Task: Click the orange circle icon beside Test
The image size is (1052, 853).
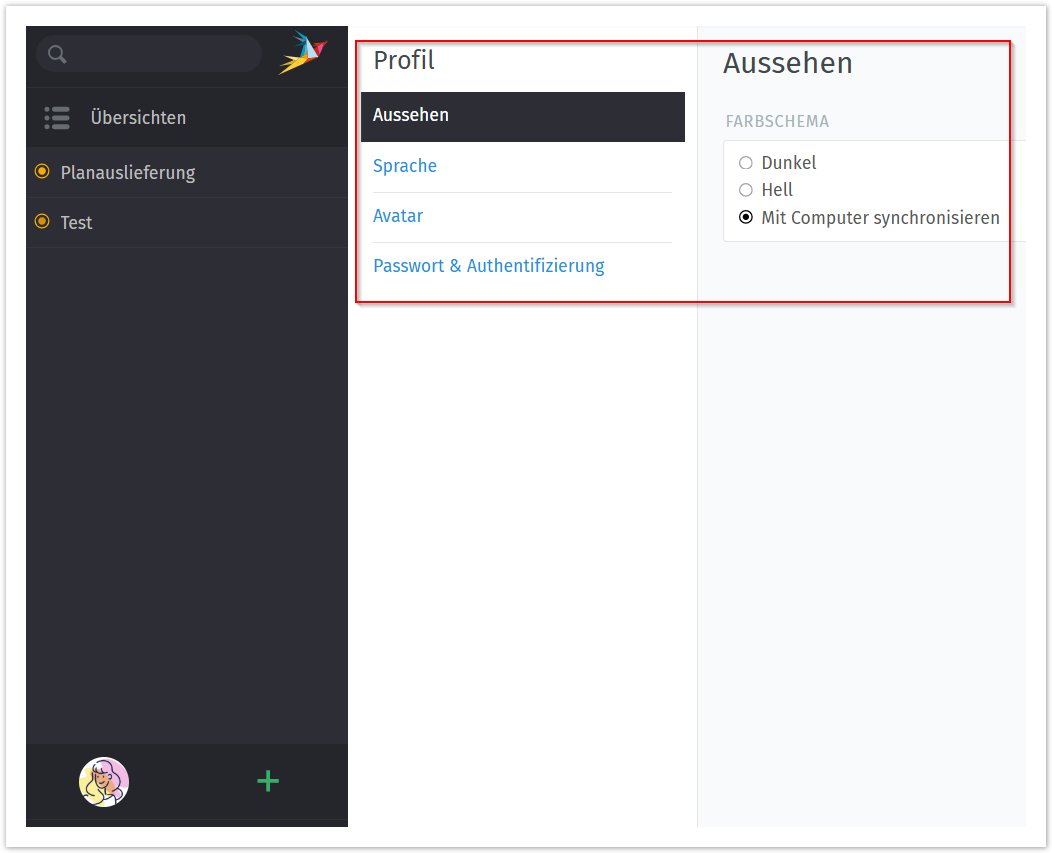Action: coord(42,222)
